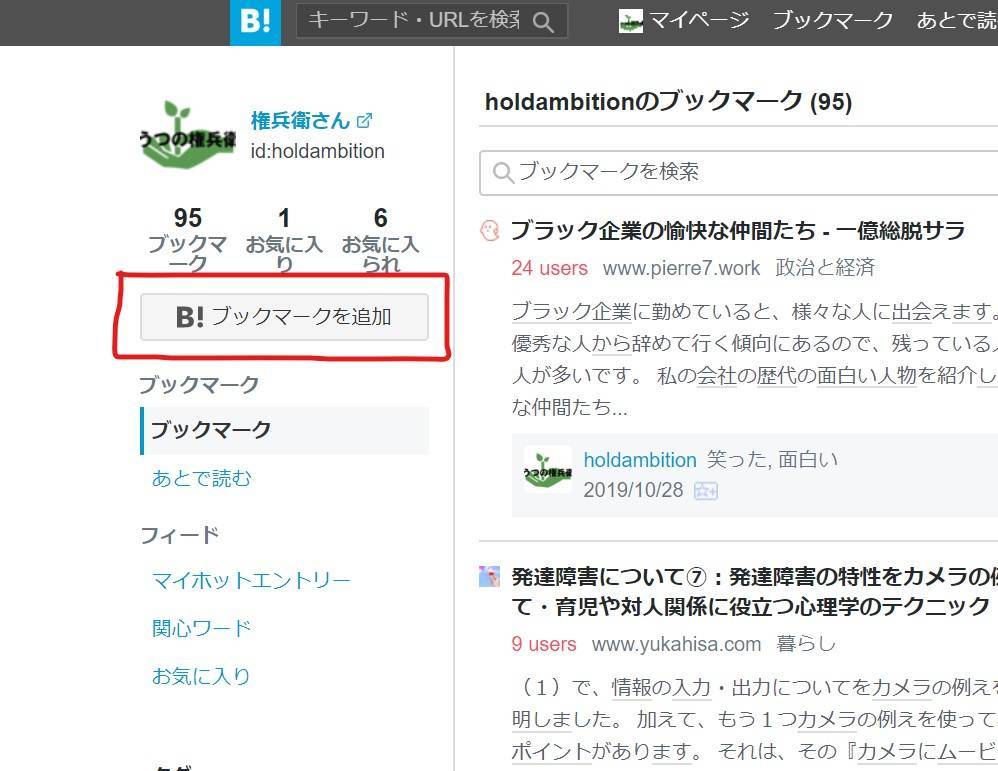Open お気に入り feed link in sidebar

click(200, 676)
